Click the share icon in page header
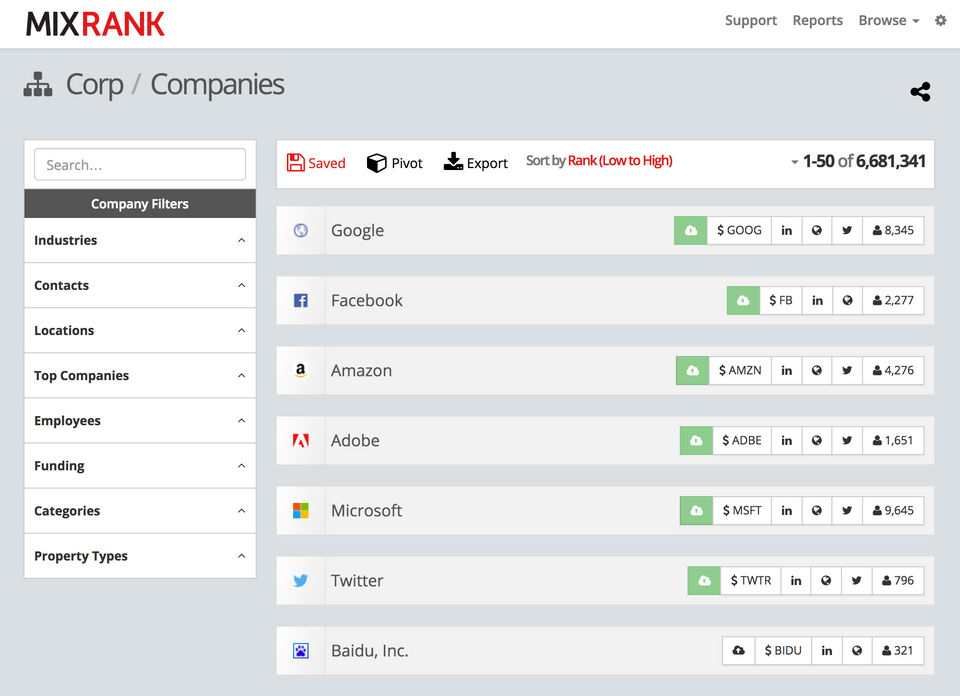 coord(920,92)
